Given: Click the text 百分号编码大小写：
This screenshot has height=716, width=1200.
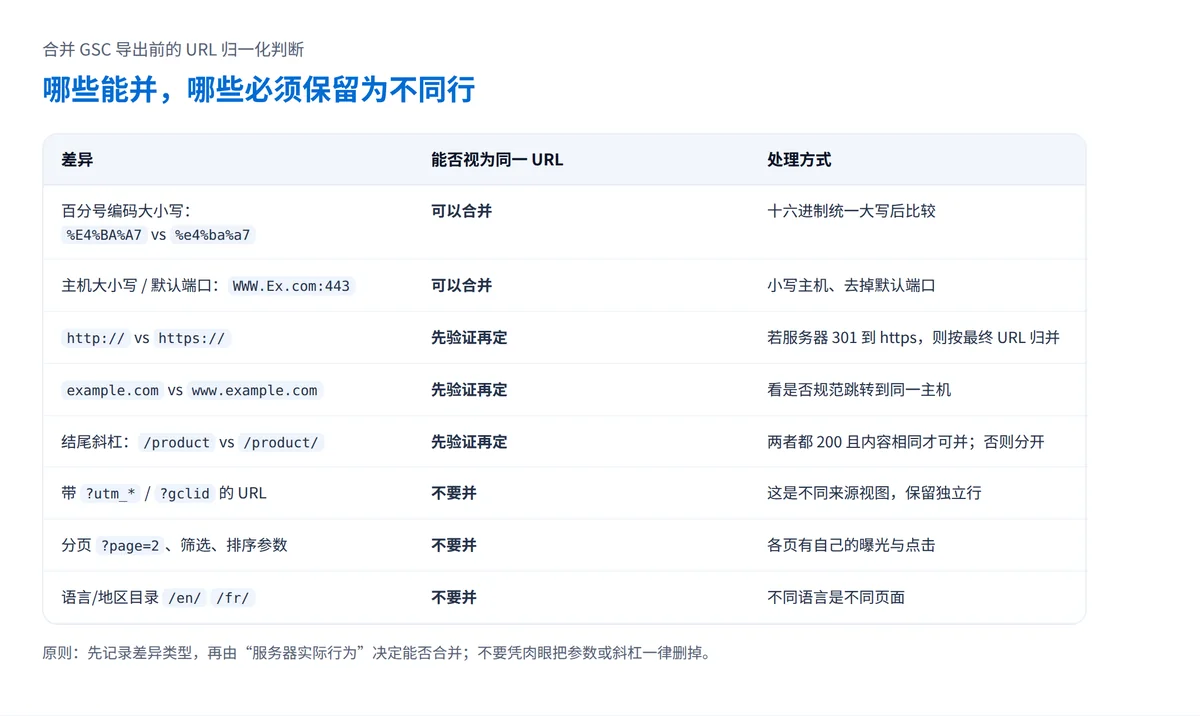Looking at the screenshot, I should point(126,212).
